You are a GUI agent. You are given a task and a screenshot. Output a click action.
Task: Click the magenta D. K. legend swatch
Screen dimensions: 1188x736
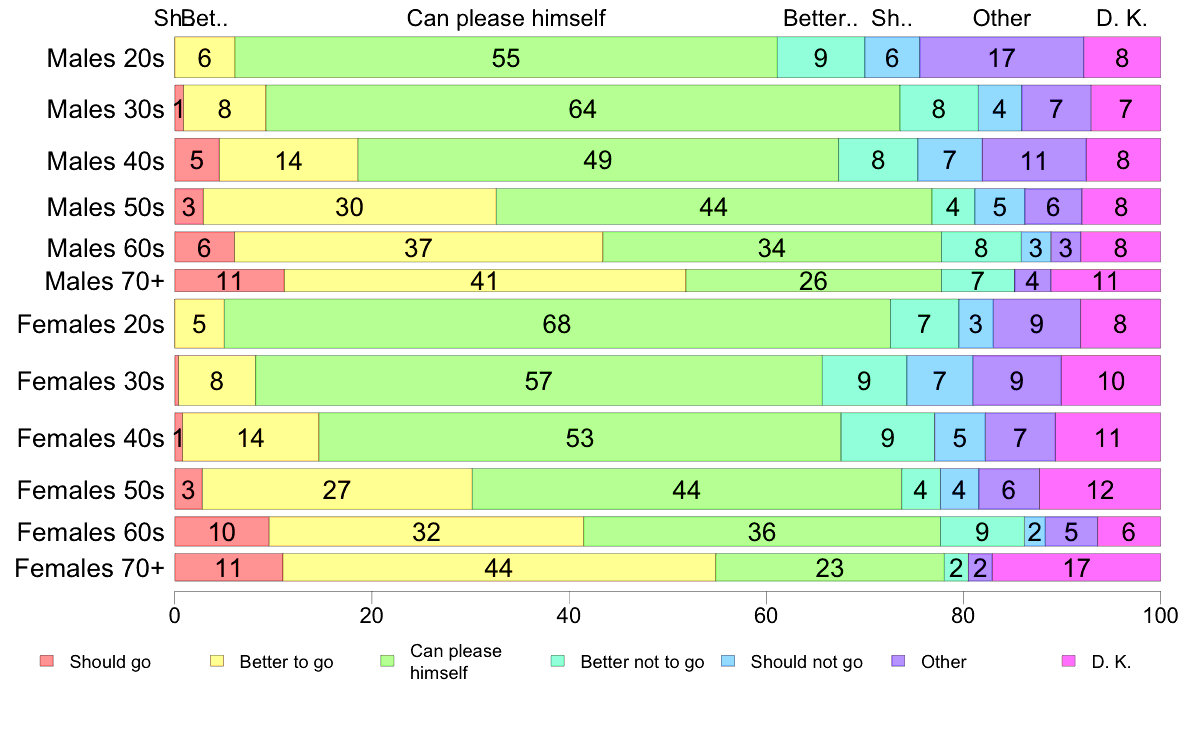click(x=1069, y=661)
